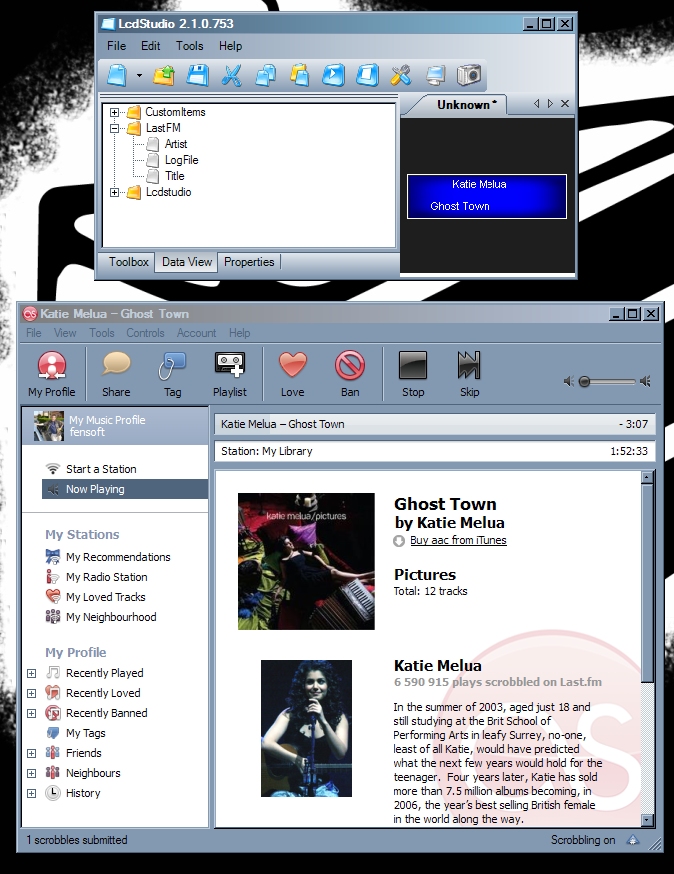Click the scroll down arrow in track info panel
Viewport: 674px width, 874px height.
click(x=647, y=820)
